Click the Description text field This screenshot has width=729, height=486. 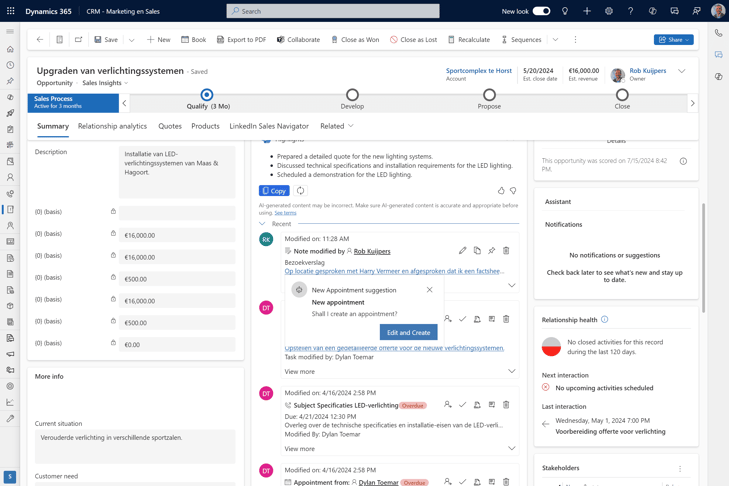[x=177, y=173]
